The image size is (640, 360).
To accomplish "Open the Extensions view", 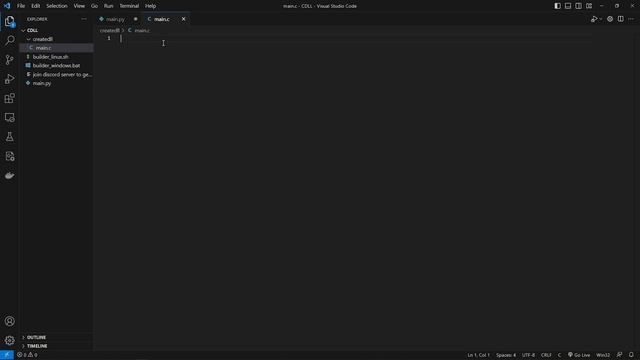I will (x=9, y=98).
